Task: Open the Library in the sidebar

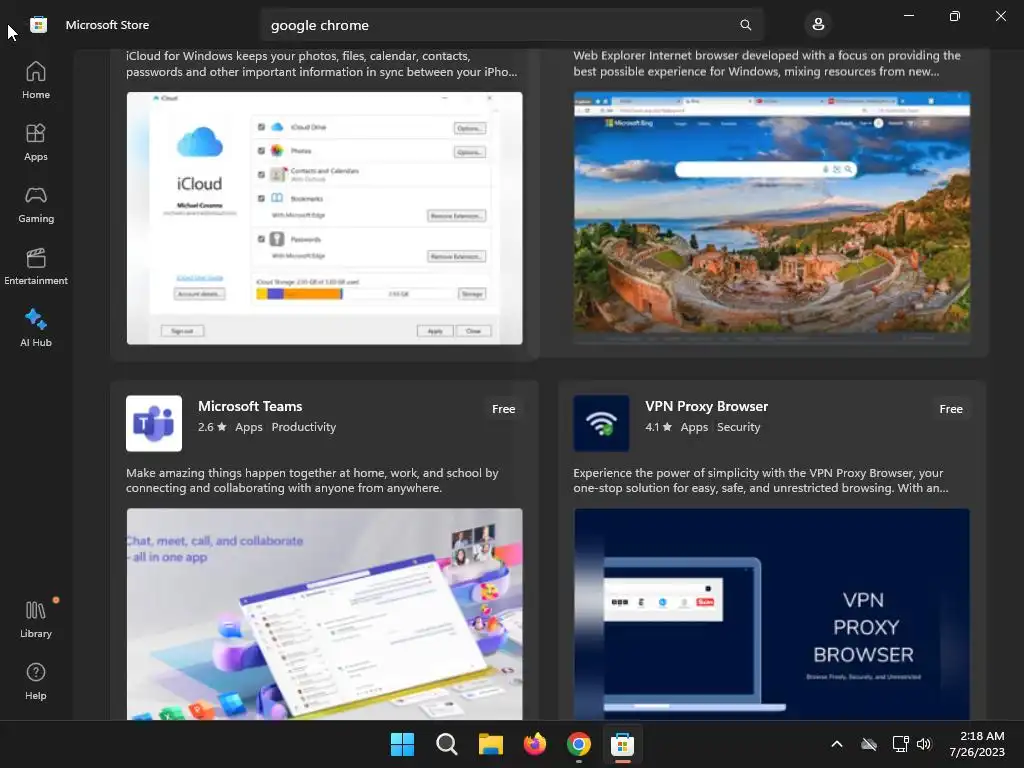Action: 36,619
